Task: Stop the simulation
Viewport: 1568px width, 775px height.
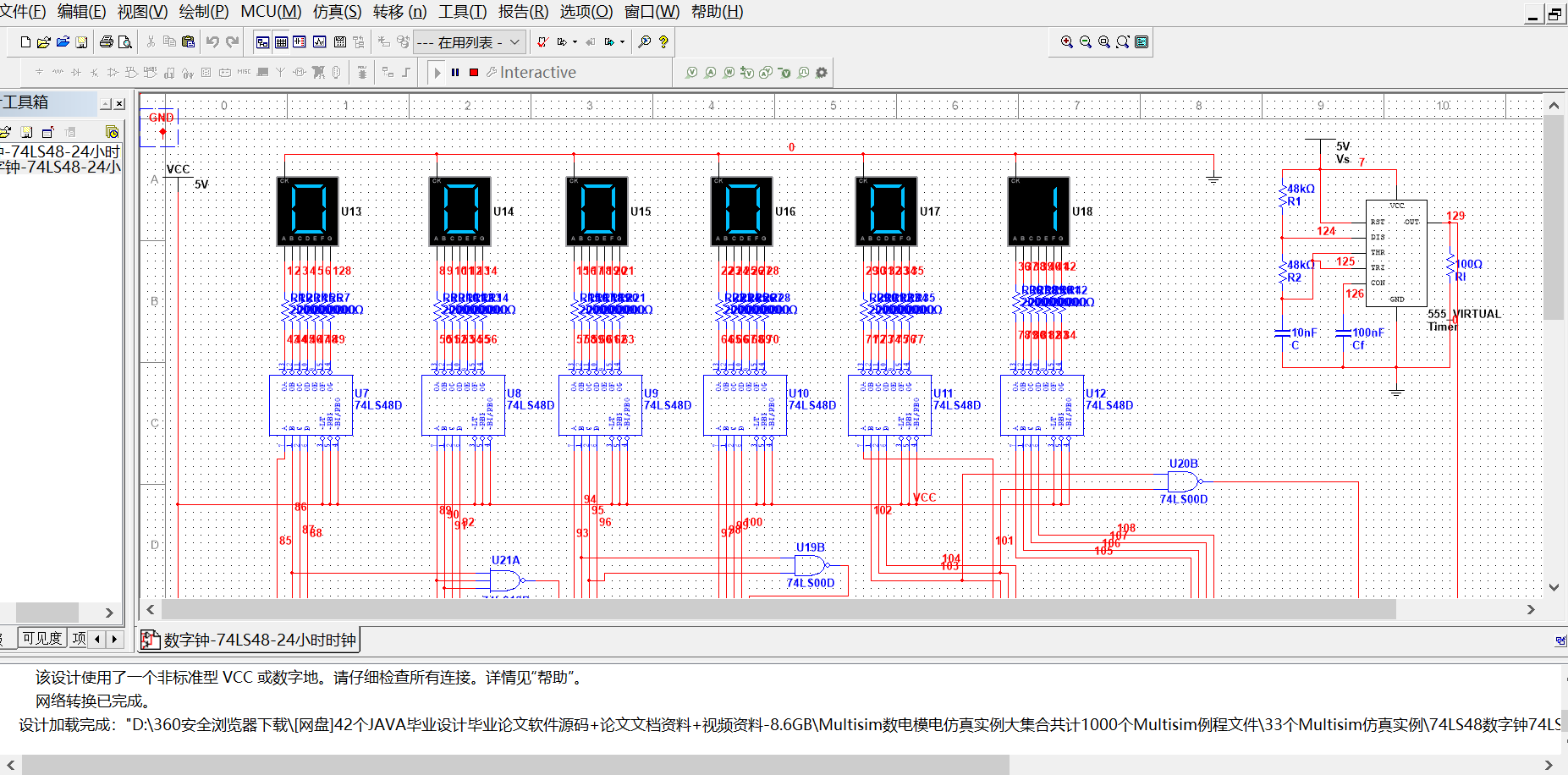Action: (474, 73)
